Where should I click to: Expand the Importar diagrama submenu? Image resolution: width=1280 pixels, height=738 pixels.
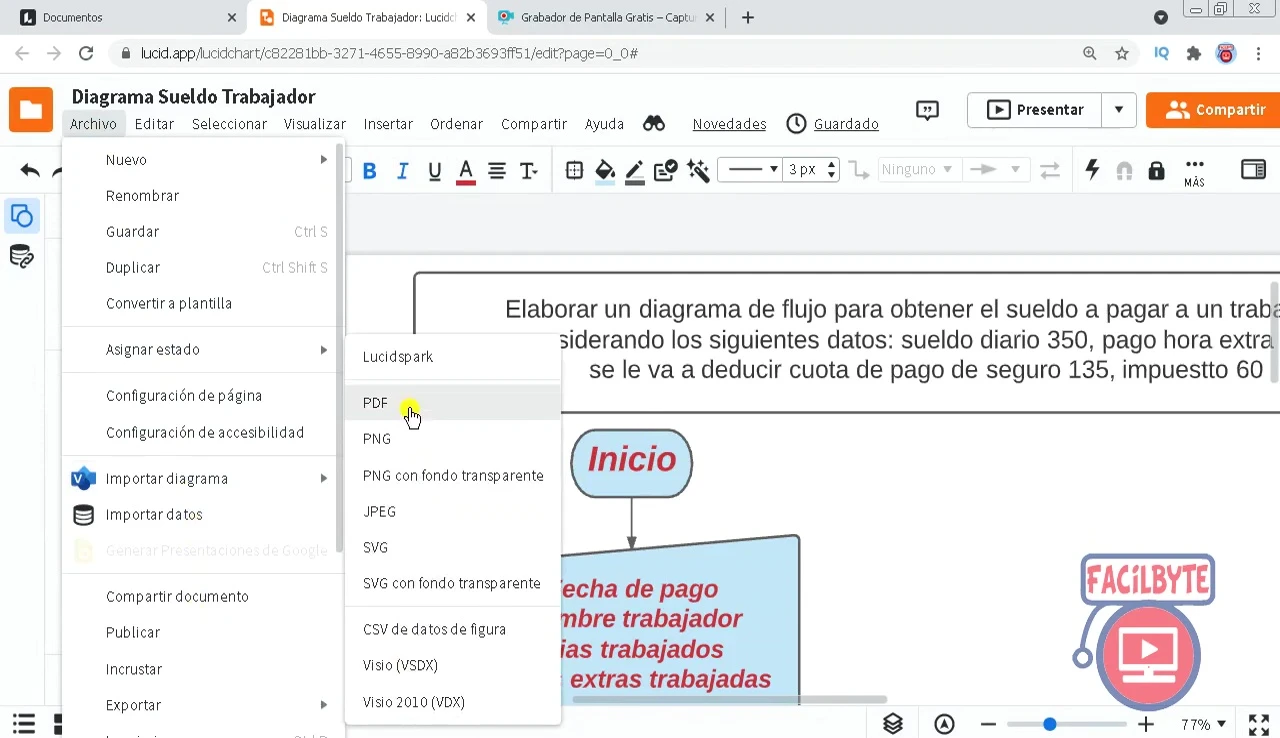click(200, 479)
